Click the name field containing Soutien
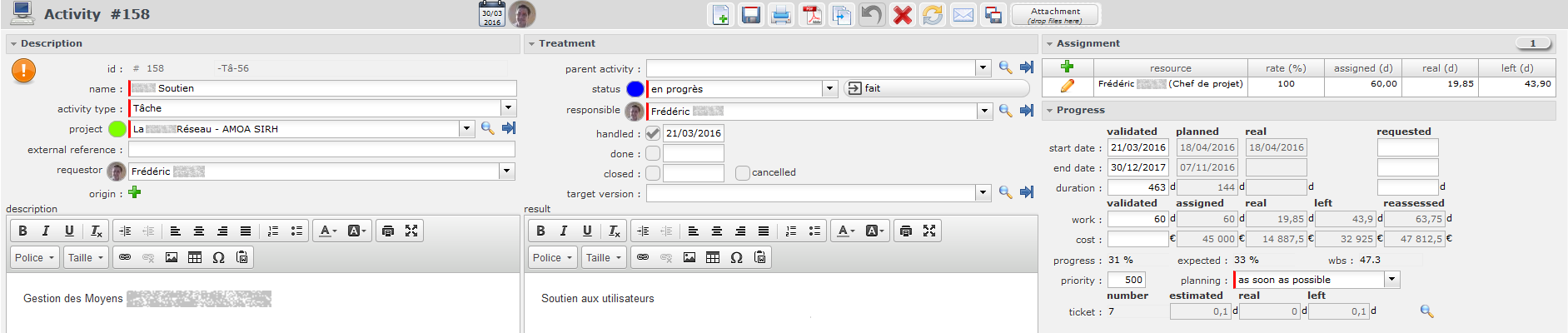This screenshot has width=1568, height=333. point(322,88)
